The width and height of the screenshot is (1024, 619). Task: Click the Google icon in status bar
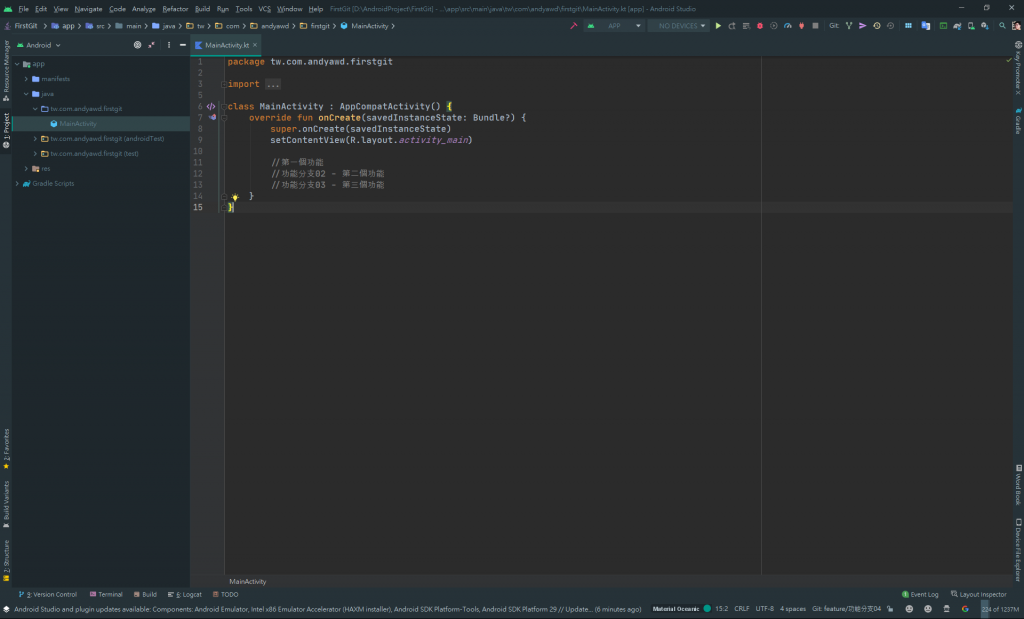[965, 609]
